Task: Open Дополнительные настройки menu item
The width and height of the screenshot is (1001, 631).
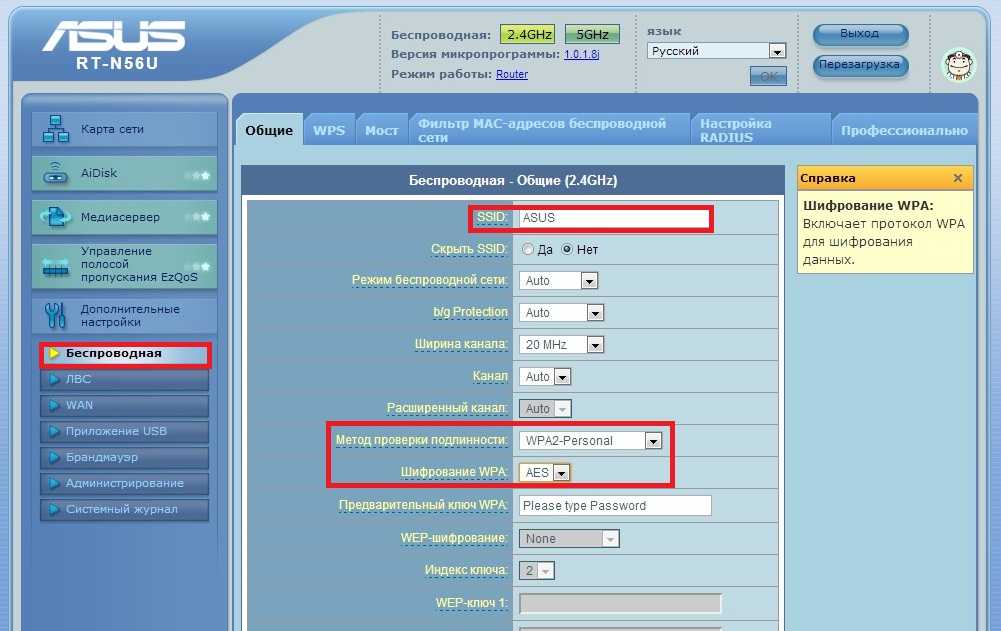Action: pyautogui.click(x=124, y=316)
